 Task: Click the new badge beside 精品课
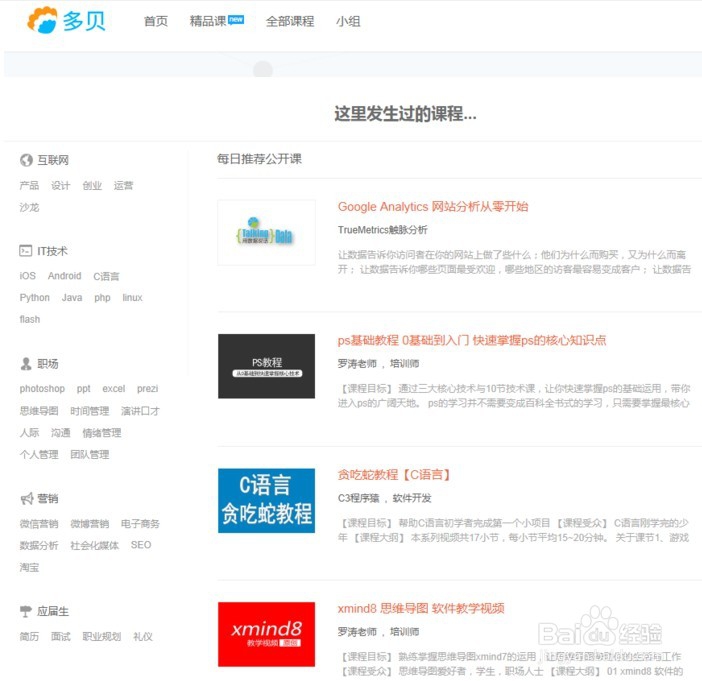pos(236,19)
